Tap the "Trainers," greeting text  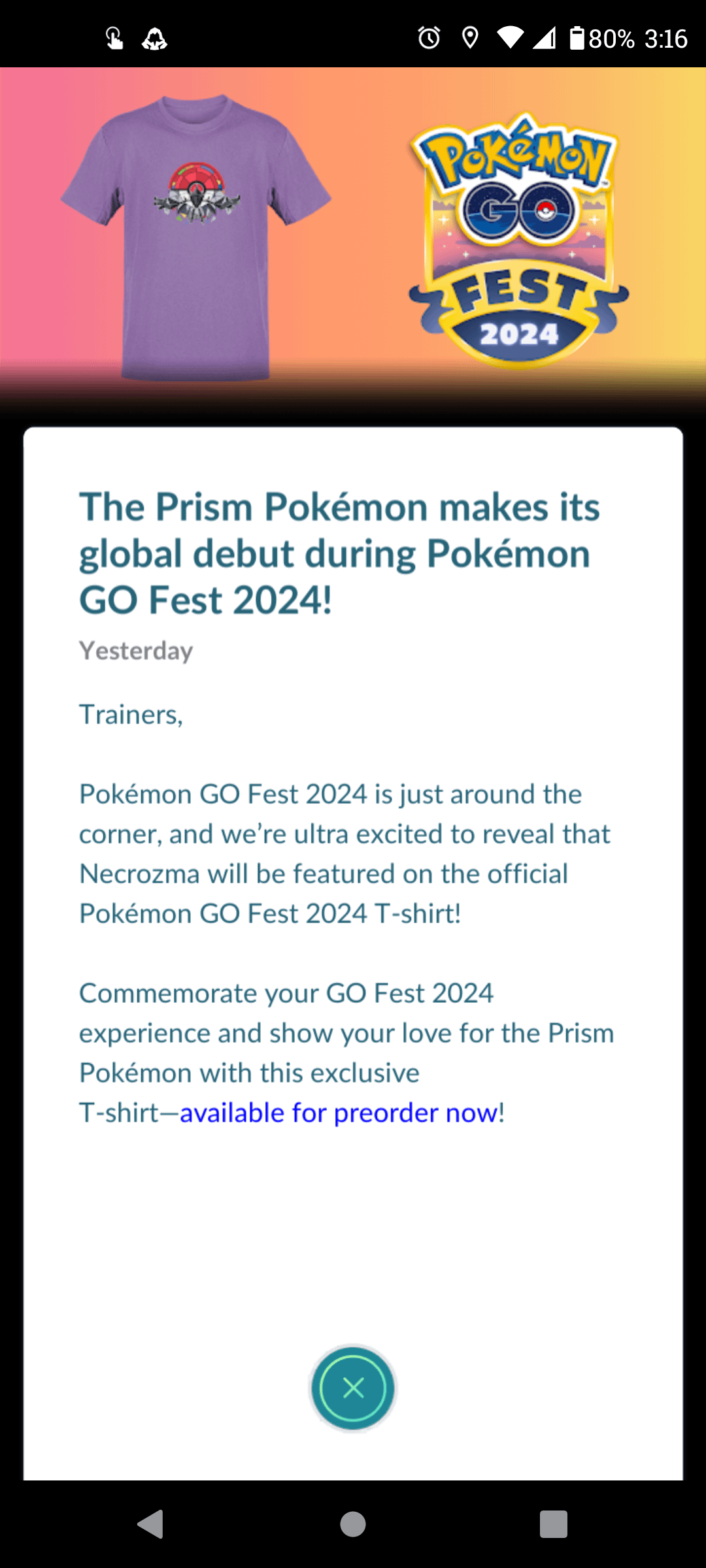[131, 715]
